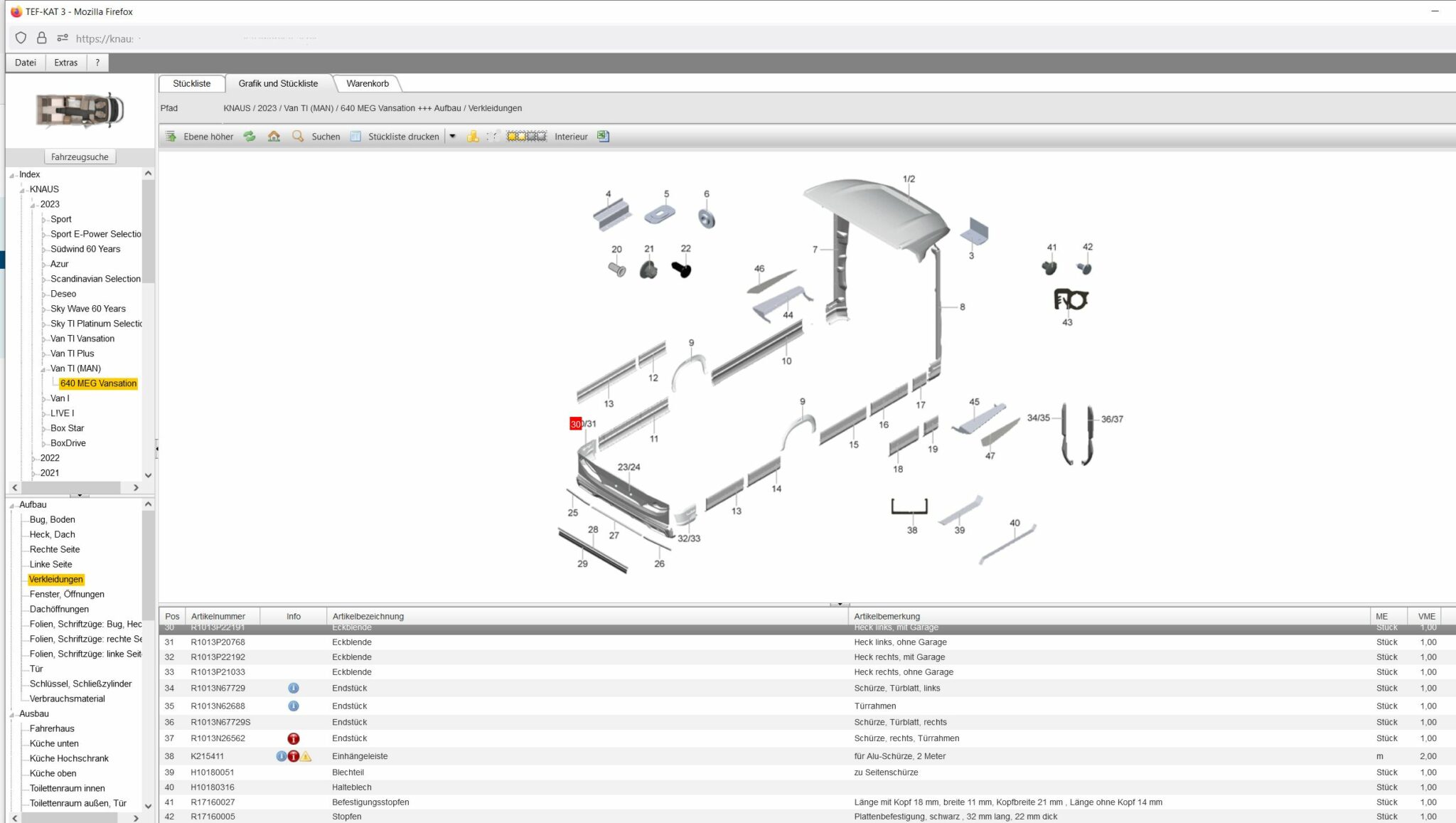Open search with the Suchen magnifier
The height and width of the screenshot is (823, 1456).
[x=317, y=136]
